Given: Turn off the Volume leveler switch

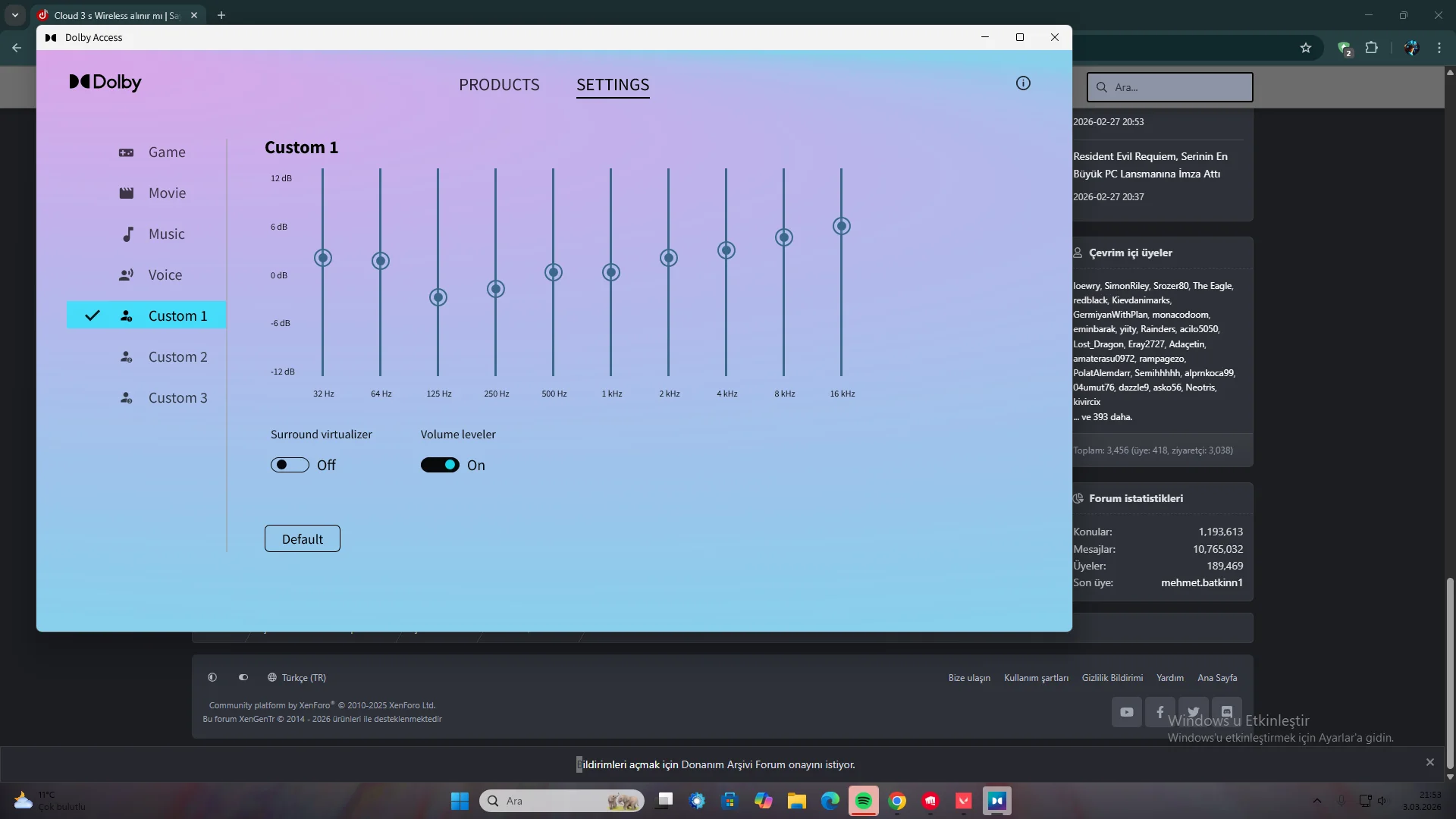Looking at the screenshot, I should coord(440,465).
